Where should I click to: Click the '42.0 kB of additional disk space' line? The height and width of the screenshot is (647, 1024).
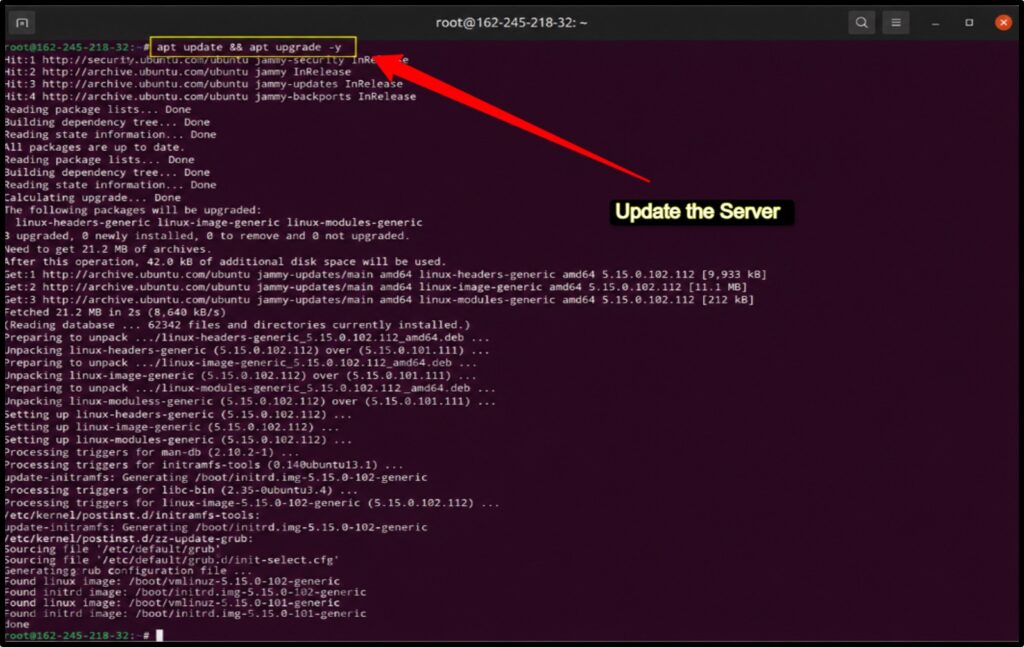tap(225, 261)
